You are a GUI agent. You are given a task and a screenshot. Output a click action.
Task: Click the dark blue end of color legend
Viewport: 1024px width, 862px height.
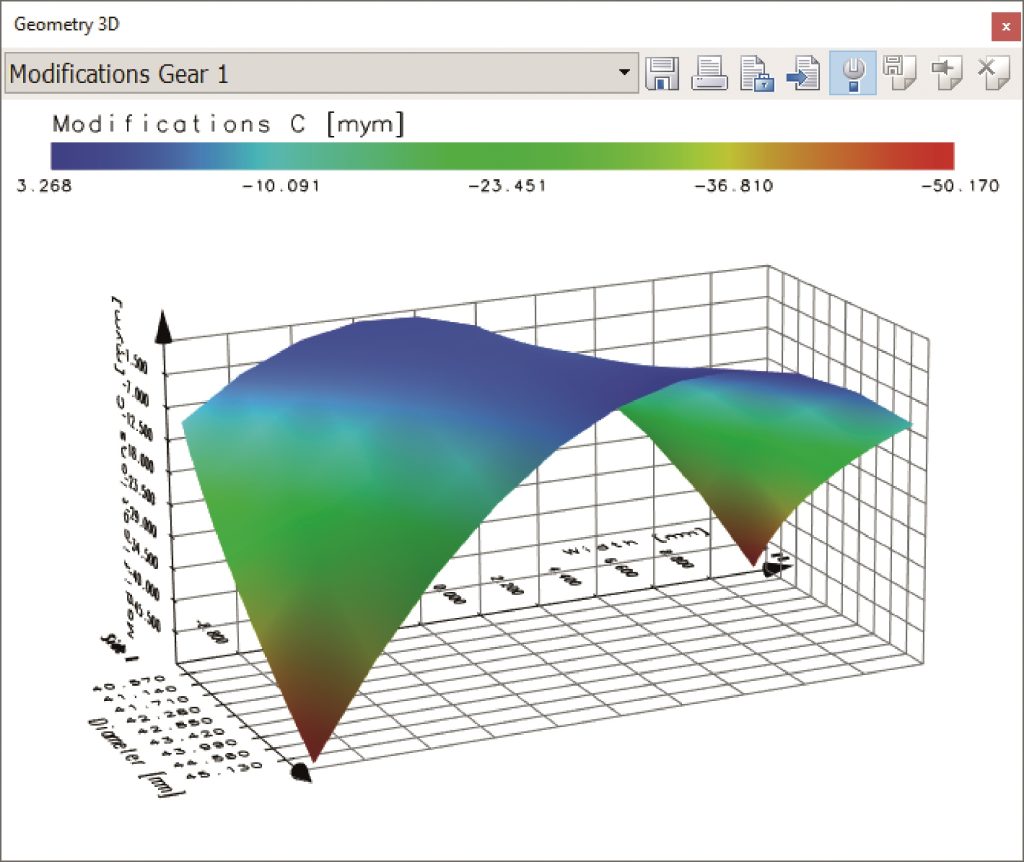[70, 155]
